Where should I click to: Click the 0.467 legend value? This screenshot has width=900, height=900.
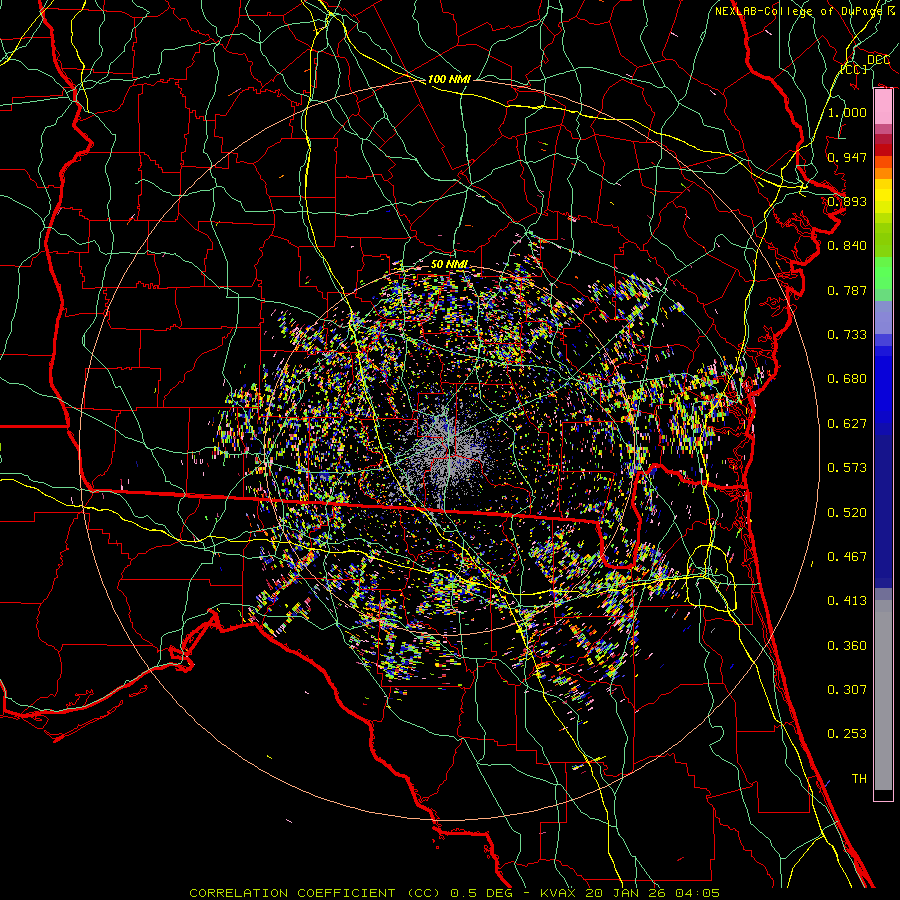pyautogui.click(x=847, y=557)
